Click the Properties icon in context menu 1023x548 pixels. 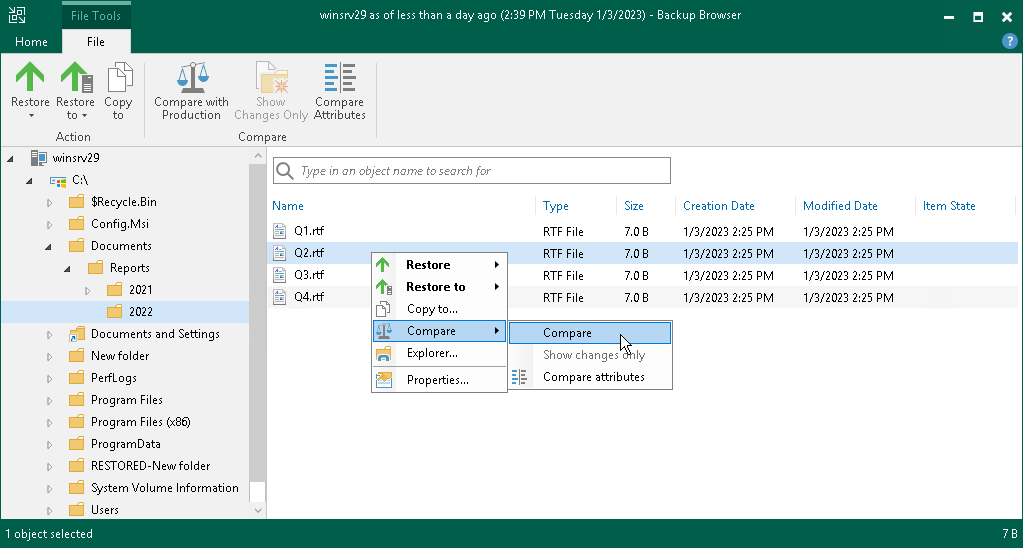384,380
